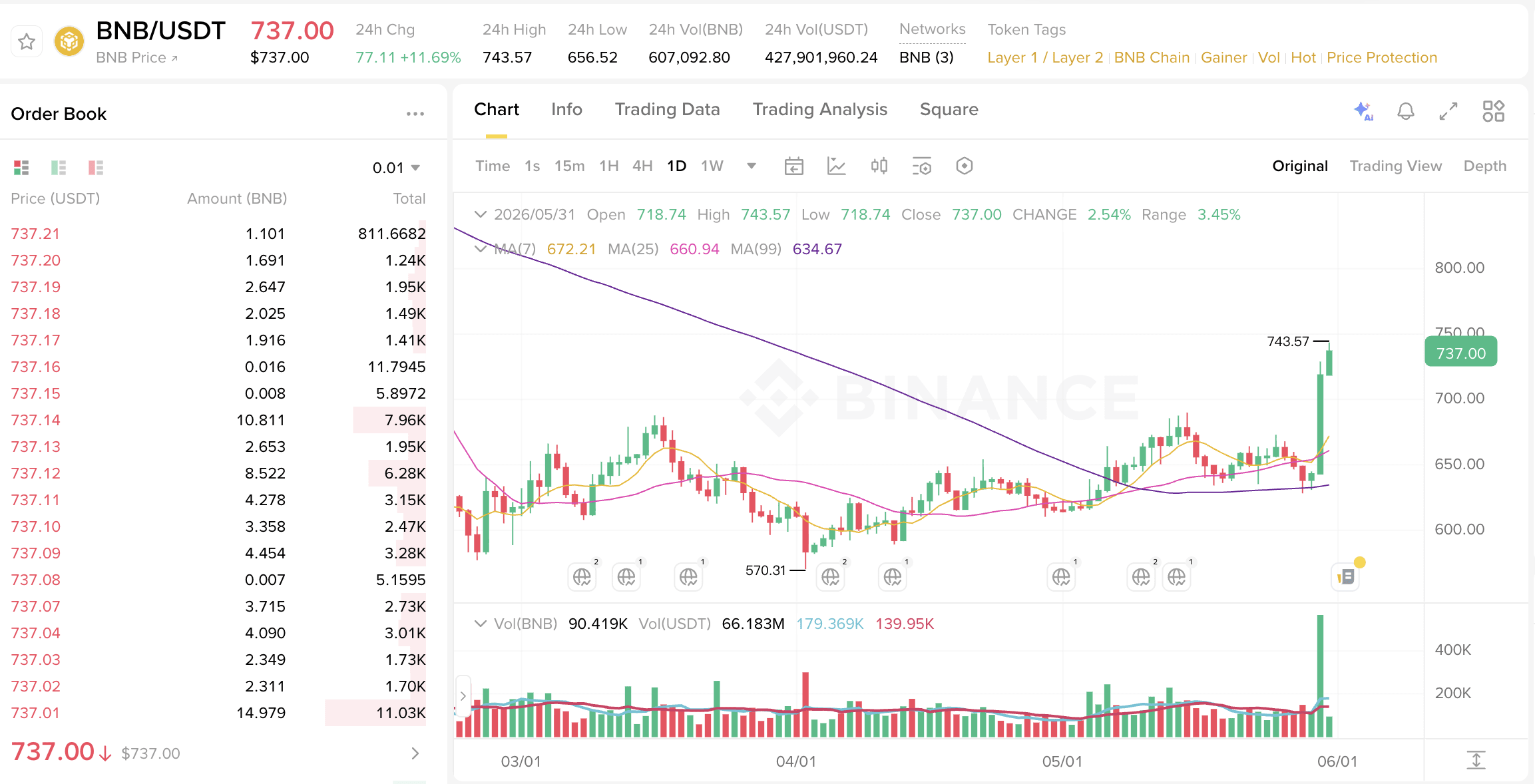Open the Gainer token tag
Viewport: 1535px width, 784px height.
[x=1223, y=58]
